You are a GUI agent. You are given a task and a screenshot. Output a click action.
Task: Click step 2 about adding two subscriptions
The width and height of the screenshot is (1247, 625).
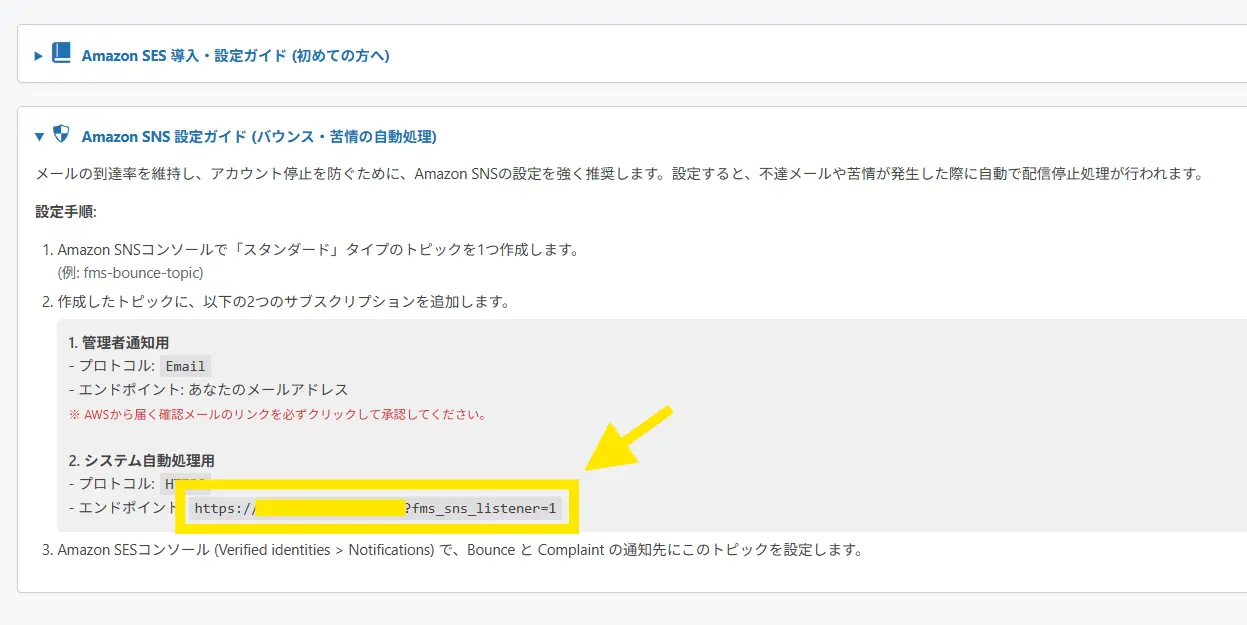click(284, 301)
